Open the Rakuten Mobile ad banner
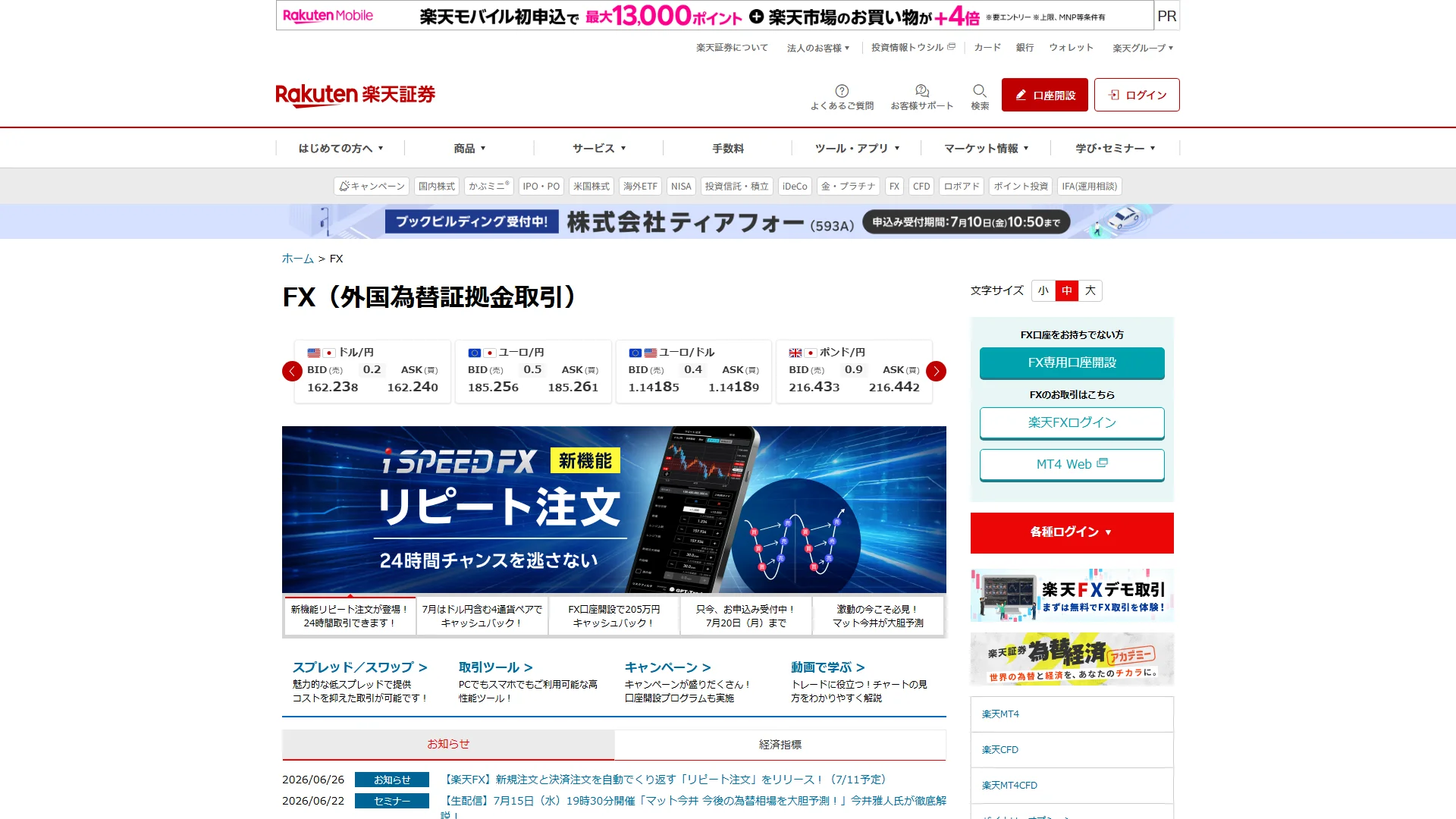The width and height of the screenshot is (1456, 819). [714, 15]
